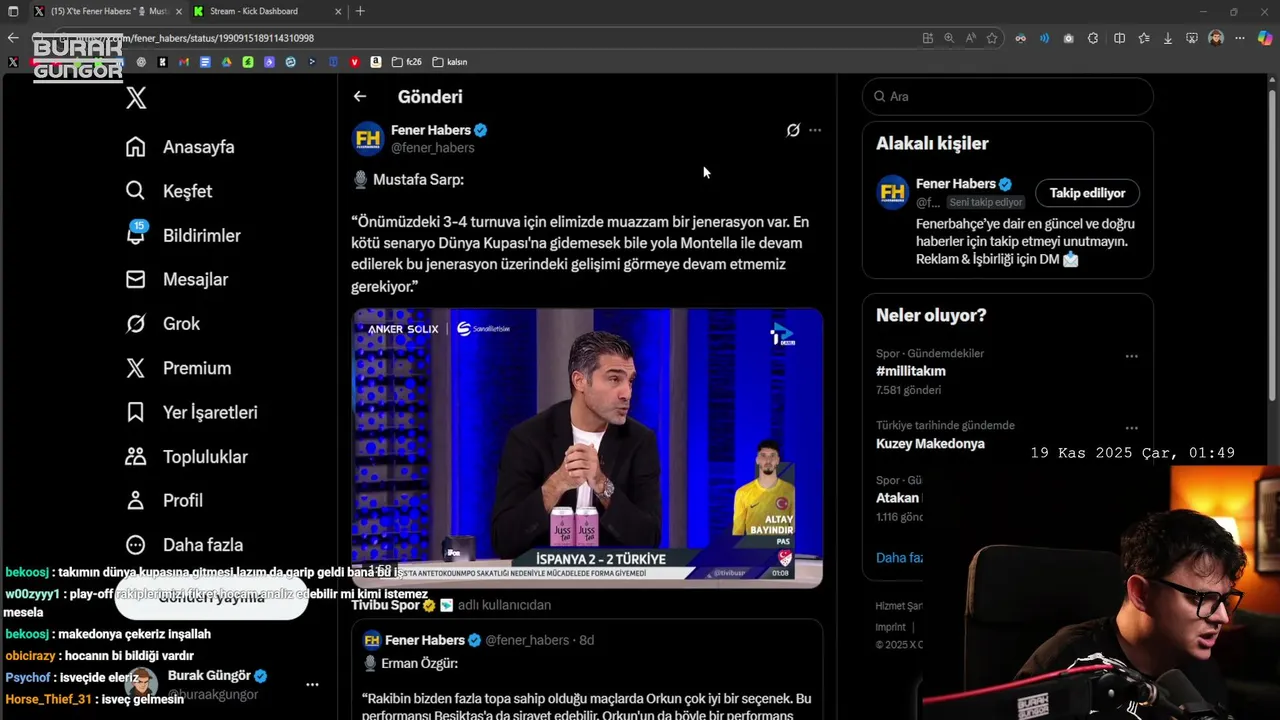The width and height of the screenshot is (1280, 720).
Task: Open the Downloads icon
Action: coord(1168,38)
